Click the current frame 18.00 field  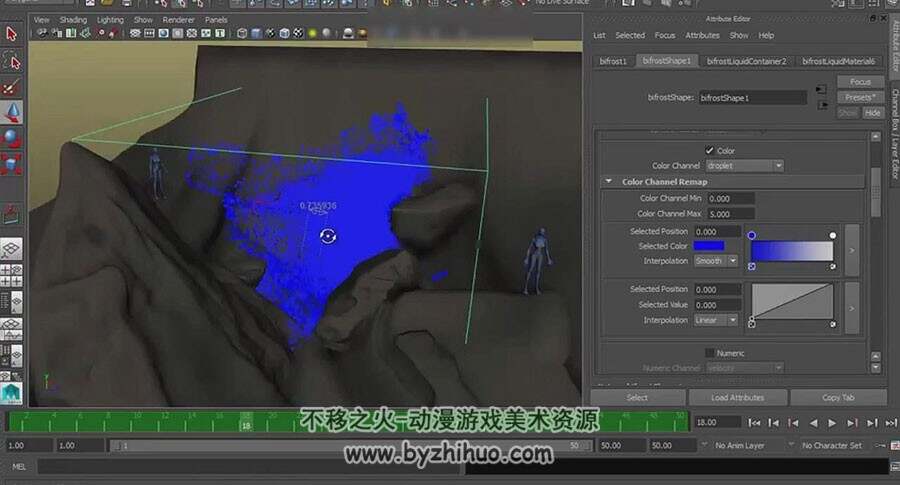pos(717,422)
